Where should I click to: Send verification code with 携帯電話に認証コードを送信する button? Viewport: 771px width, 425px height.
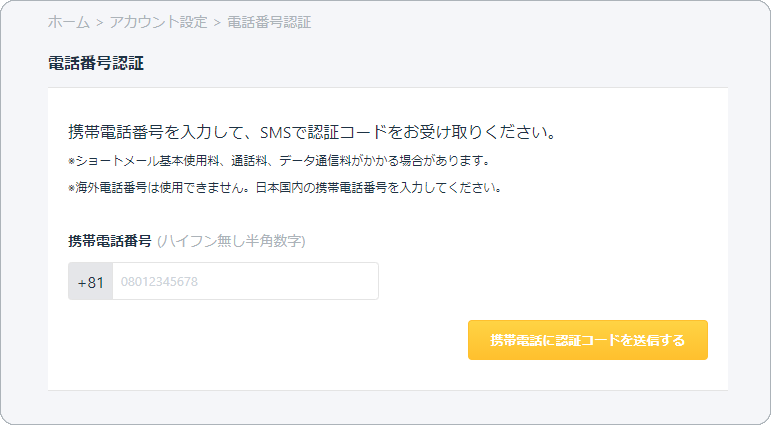click(588, 340)
